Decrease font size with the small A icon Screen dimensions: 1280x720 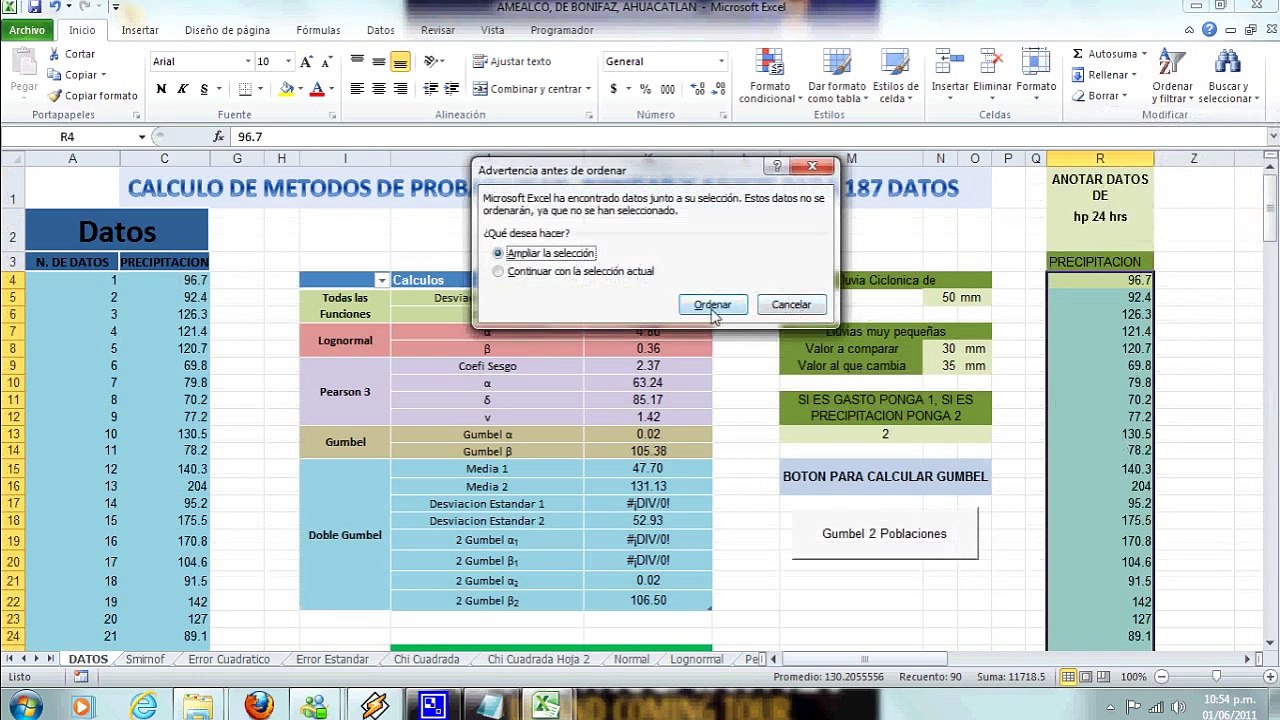pos(328,62)
